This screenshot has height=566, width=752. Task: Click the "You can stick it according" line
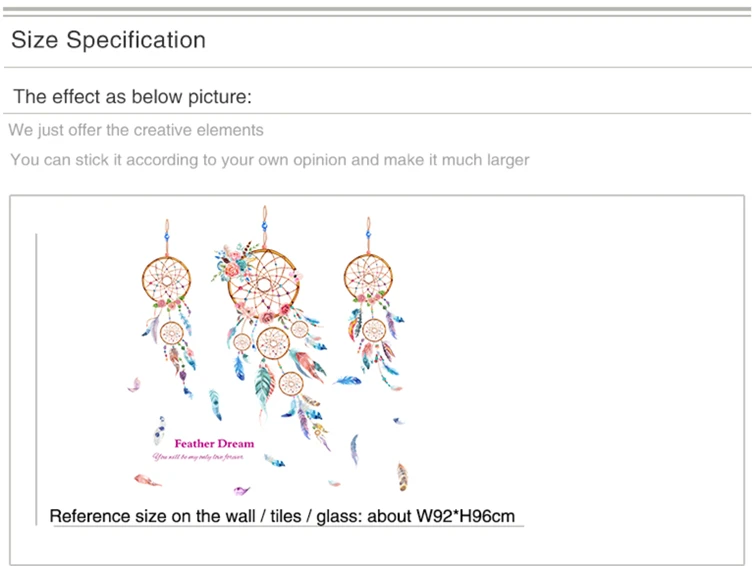click(270, 160)
